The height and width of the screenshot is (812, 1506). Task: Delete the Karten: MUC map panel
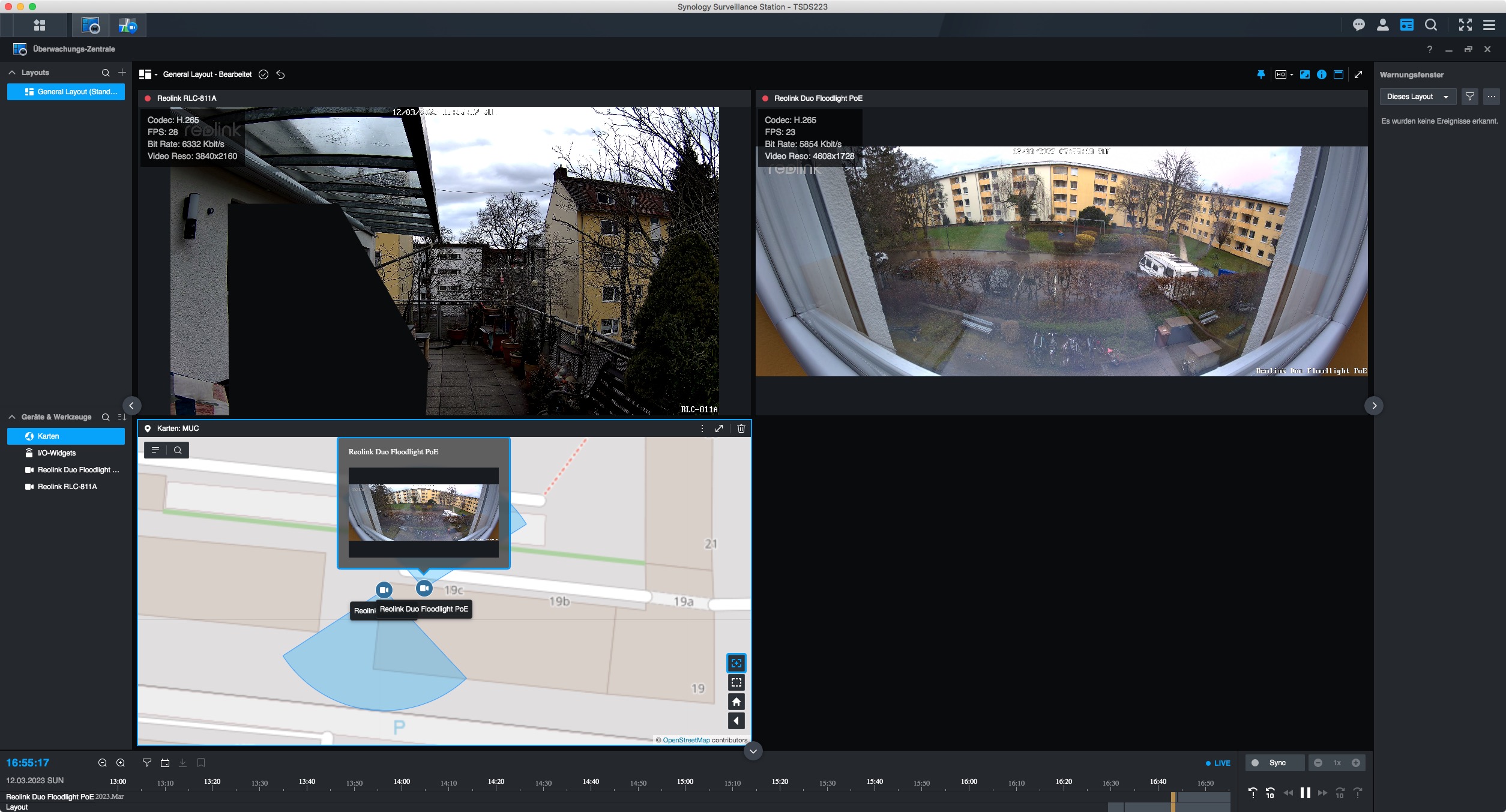coord(741,429)
